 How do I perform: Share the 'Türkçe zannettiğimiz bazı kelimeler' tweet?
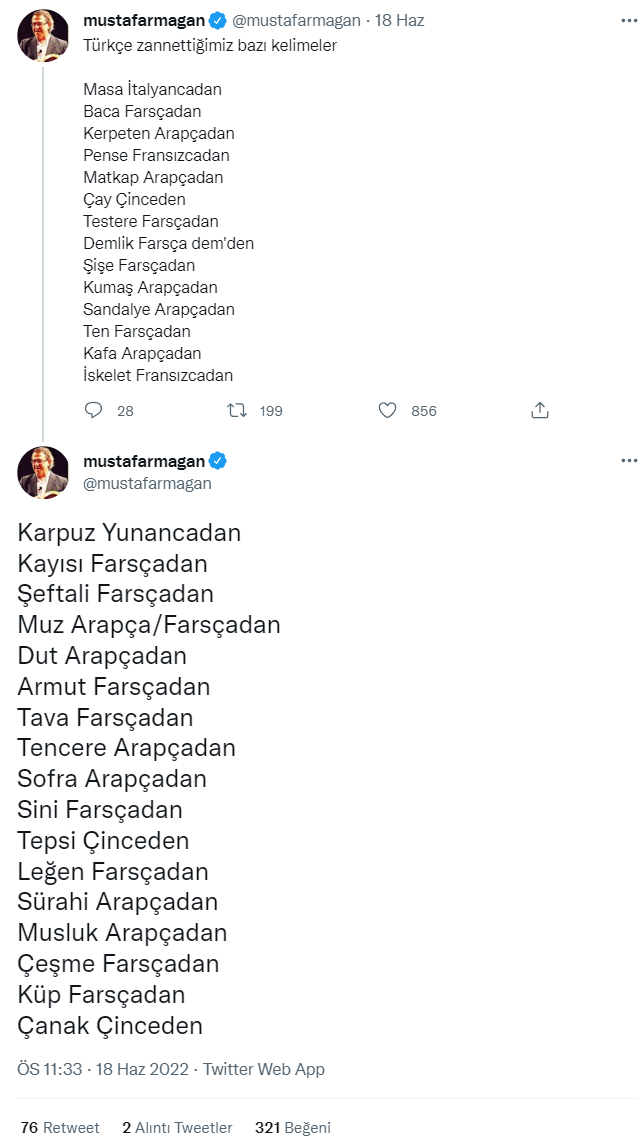539,410
